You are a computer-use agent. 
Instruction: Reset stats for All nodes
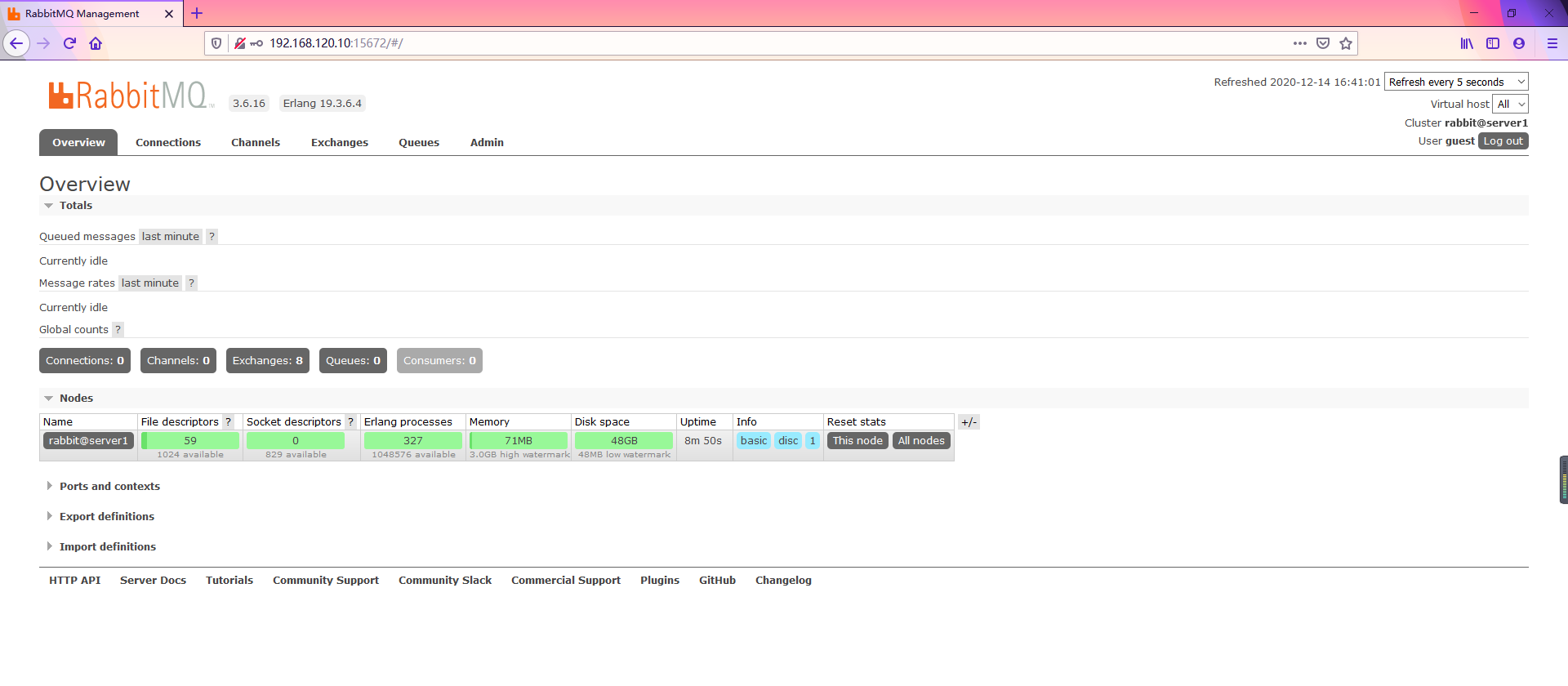pyautogui.click(x=921, y=441)
